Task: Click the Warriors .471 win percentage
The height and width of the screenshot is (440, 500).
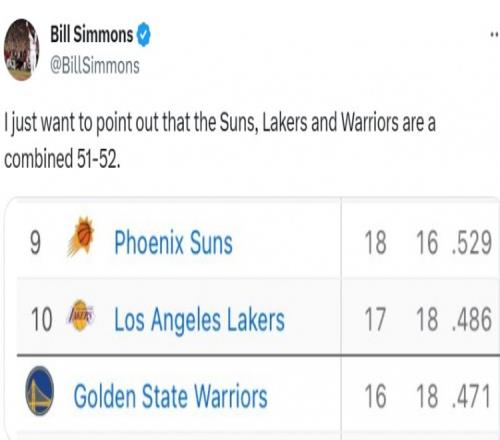Action: [x=471, y=396]
